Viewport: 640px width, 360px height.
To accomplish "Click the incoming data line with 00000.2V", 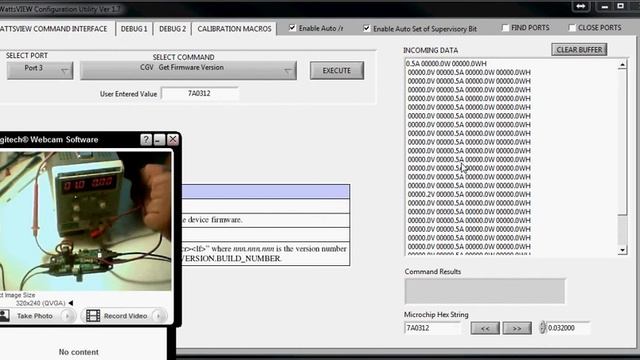I will 469,194.
